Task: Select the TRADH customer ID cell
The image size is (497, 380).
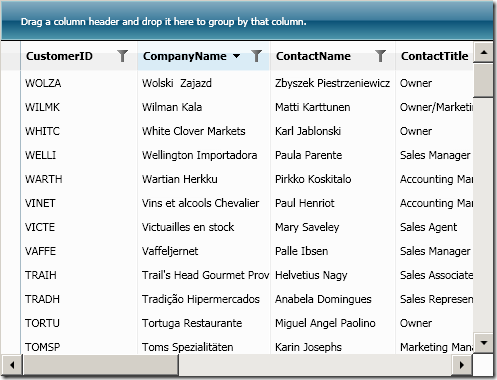Action: click(x=79, y=299)
